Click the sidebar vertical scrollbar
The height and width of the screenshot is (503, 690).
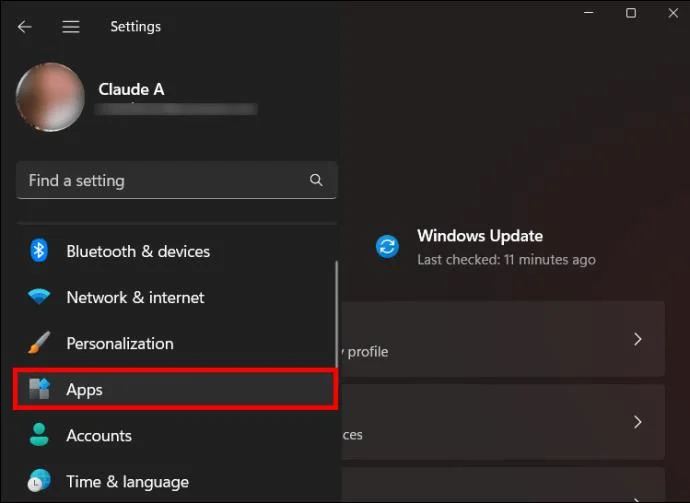[x=337, y=314]
